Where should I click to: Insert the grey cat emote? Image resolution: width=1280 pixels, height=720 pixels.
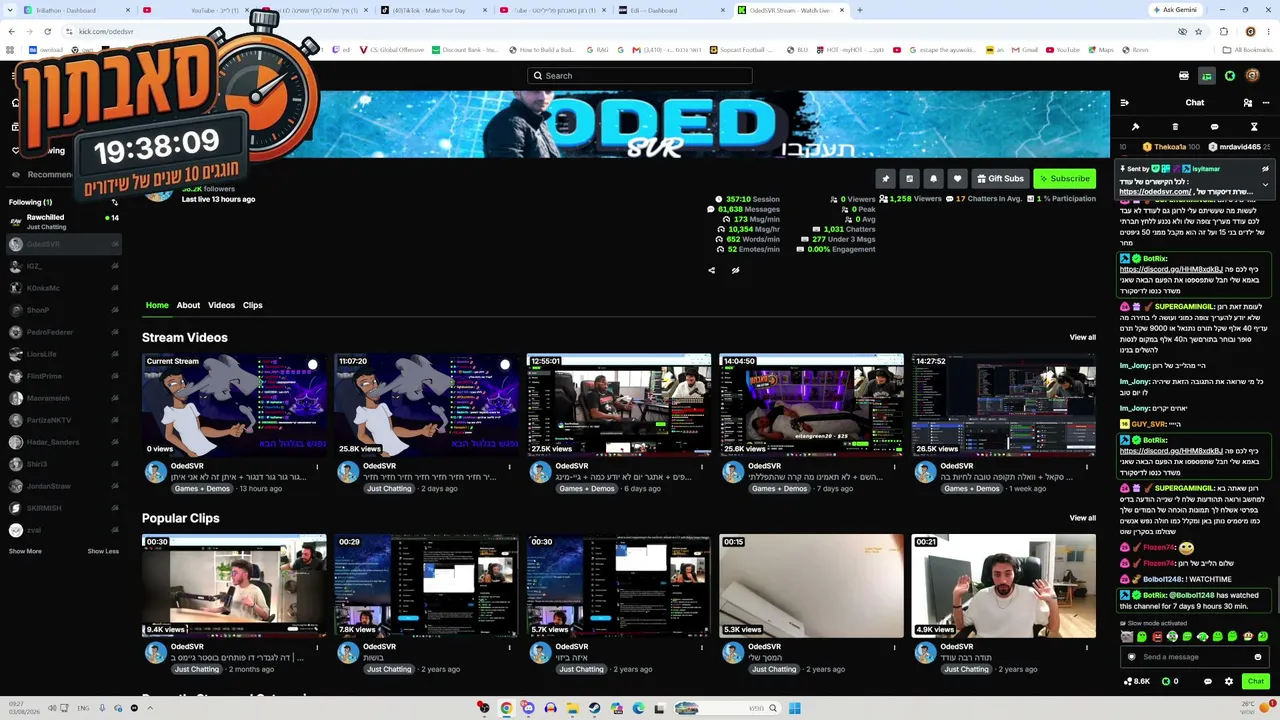(1127, 637)
